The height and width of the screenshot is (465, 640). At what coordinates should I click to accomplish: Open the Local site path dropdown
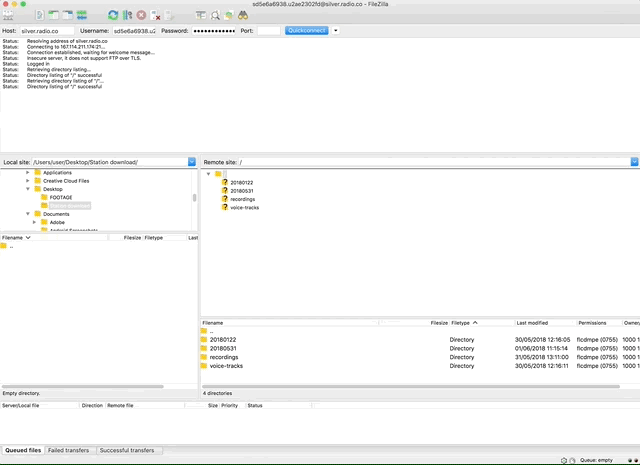pos(192,162)
